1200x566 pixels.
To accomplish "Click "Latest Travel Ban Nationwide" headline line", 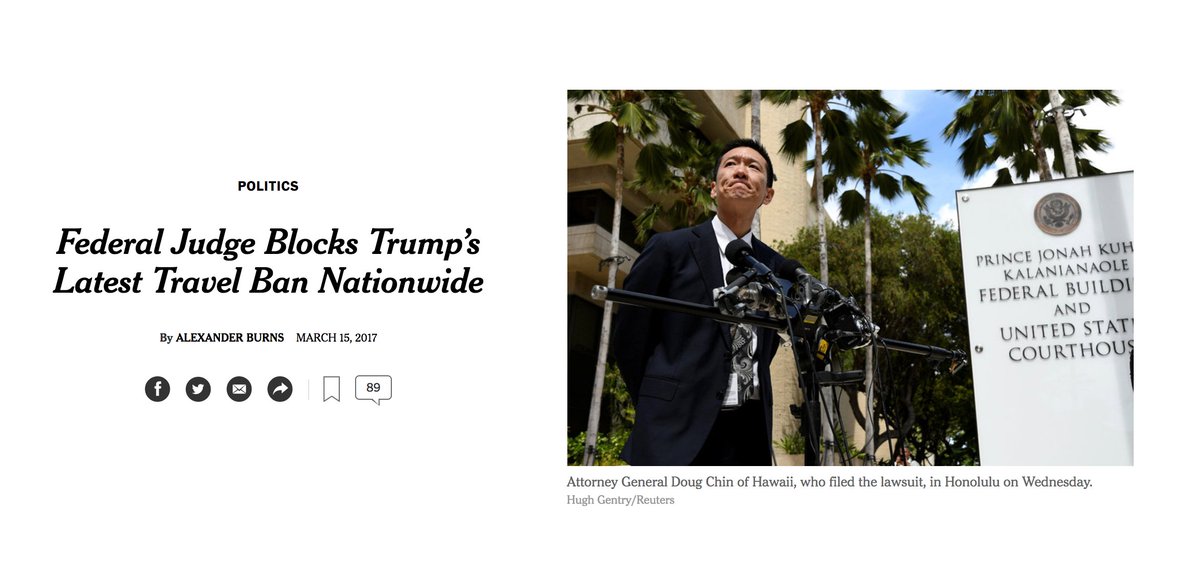I will pyautogui.click(x=268, y=281).
